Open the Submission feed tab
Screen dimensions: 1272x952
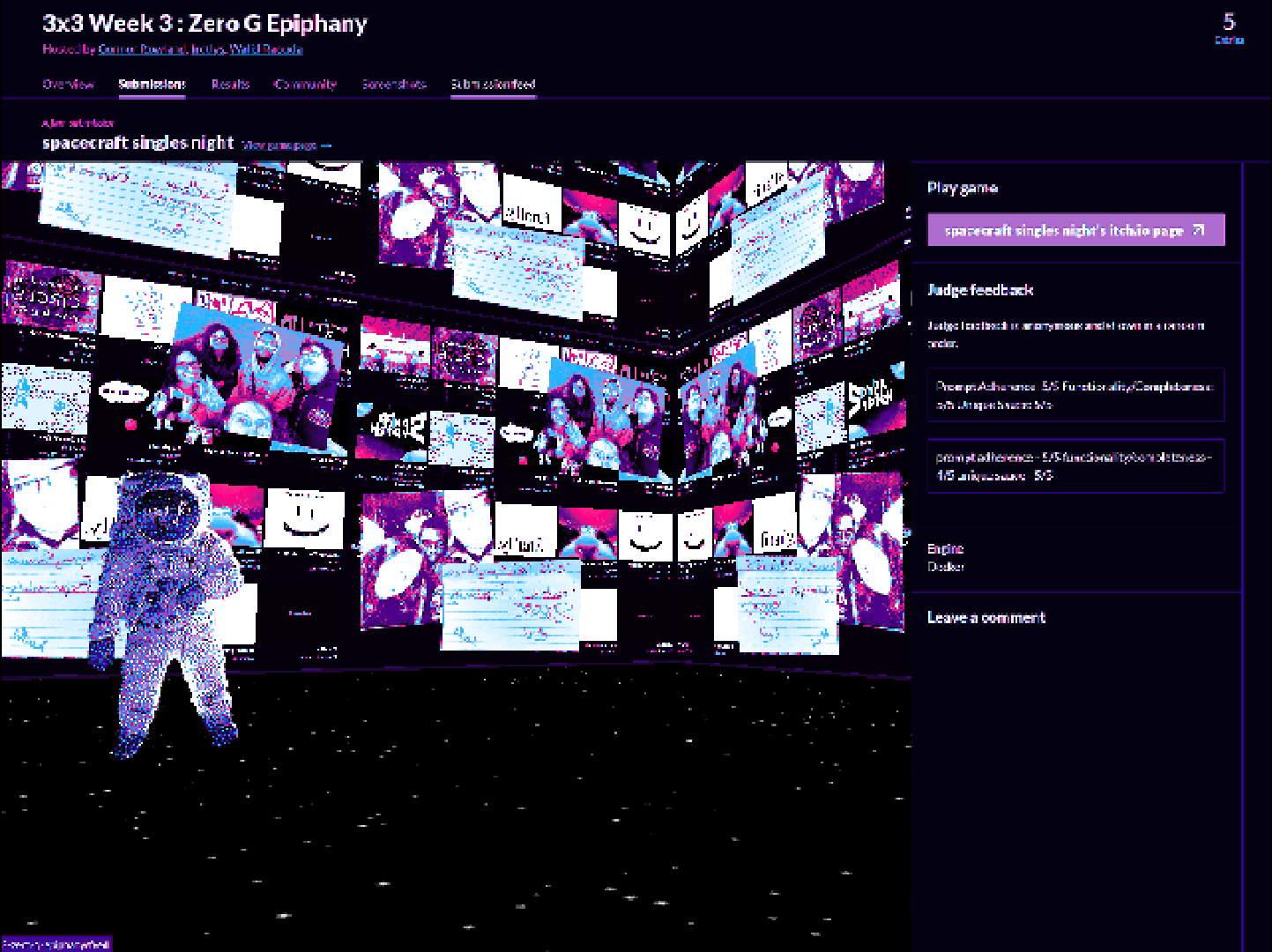click(x=493, y=84)
